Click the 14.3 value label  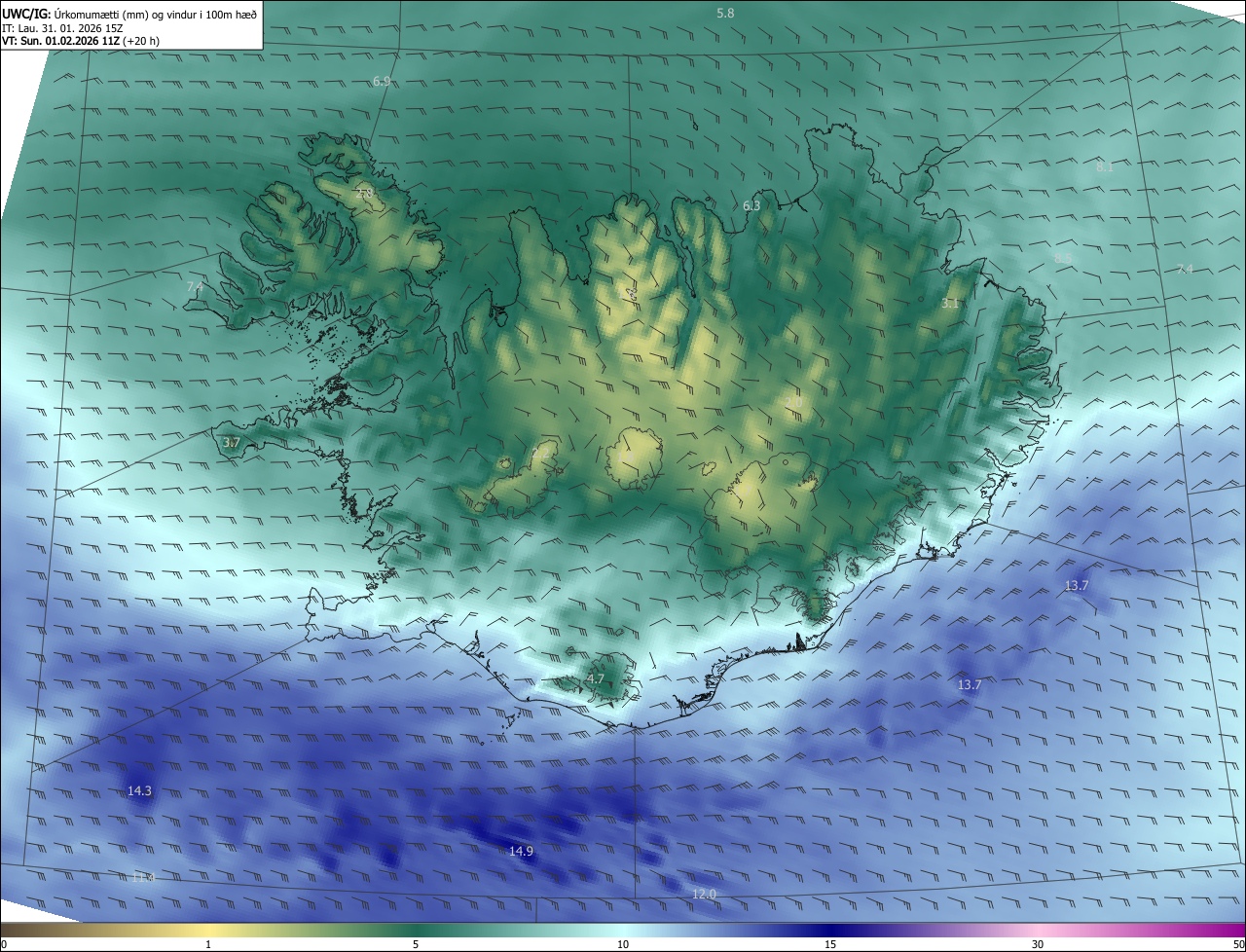pos(140,790)
